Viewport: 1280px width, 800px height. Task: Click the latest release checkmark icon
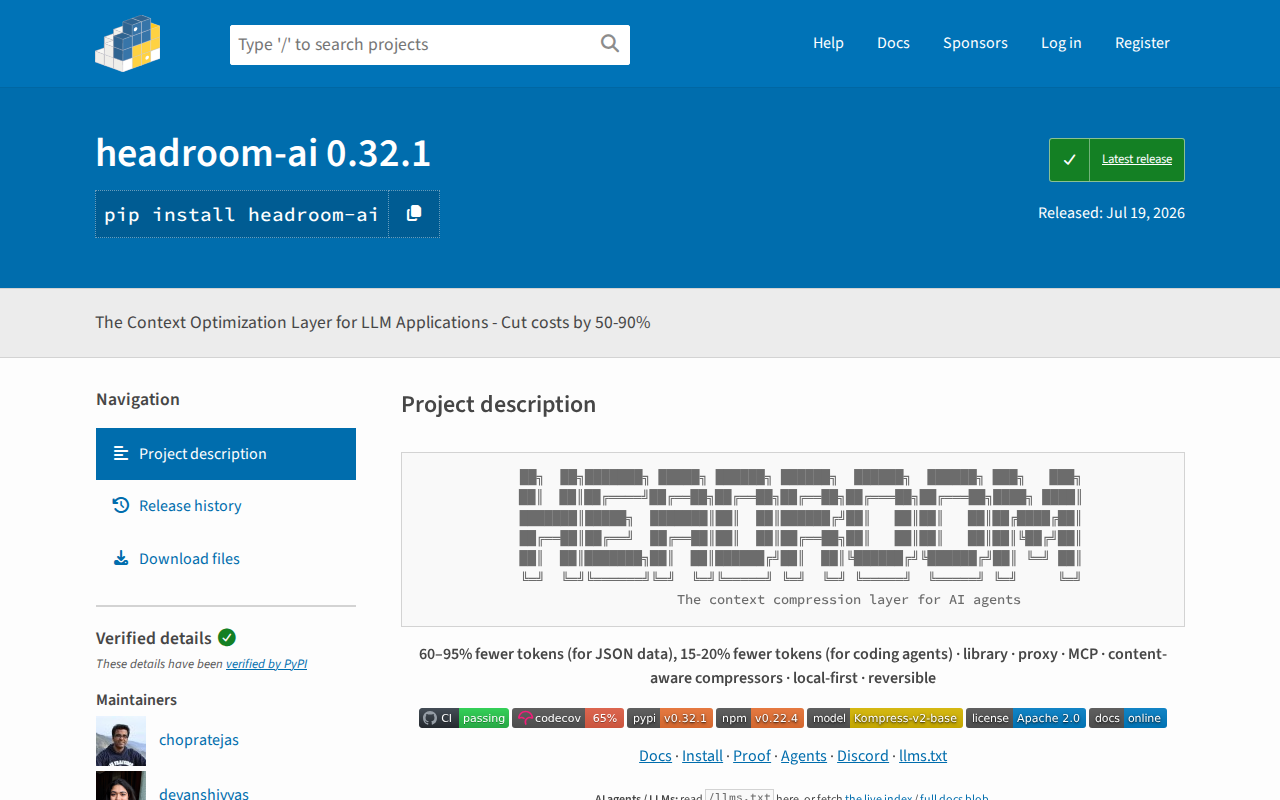pos(1069,160)
